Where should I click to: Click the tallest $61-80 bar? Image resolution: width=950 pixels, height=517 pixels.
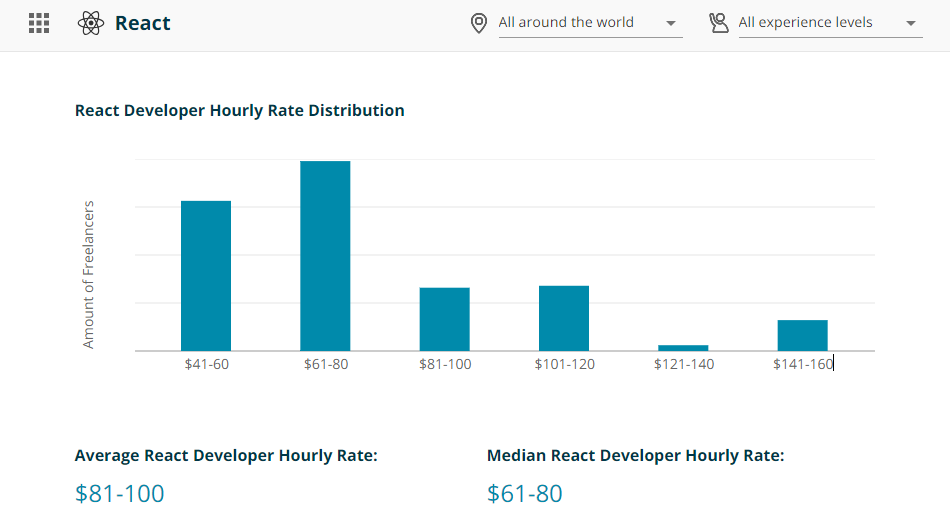tap(325, 256)
